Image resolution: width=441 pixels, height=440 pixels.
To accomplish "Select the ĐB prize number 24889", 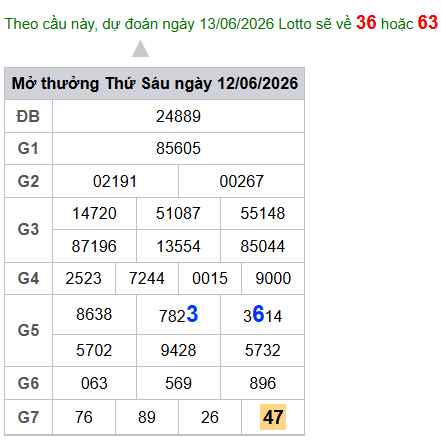I will coord(178,116).
